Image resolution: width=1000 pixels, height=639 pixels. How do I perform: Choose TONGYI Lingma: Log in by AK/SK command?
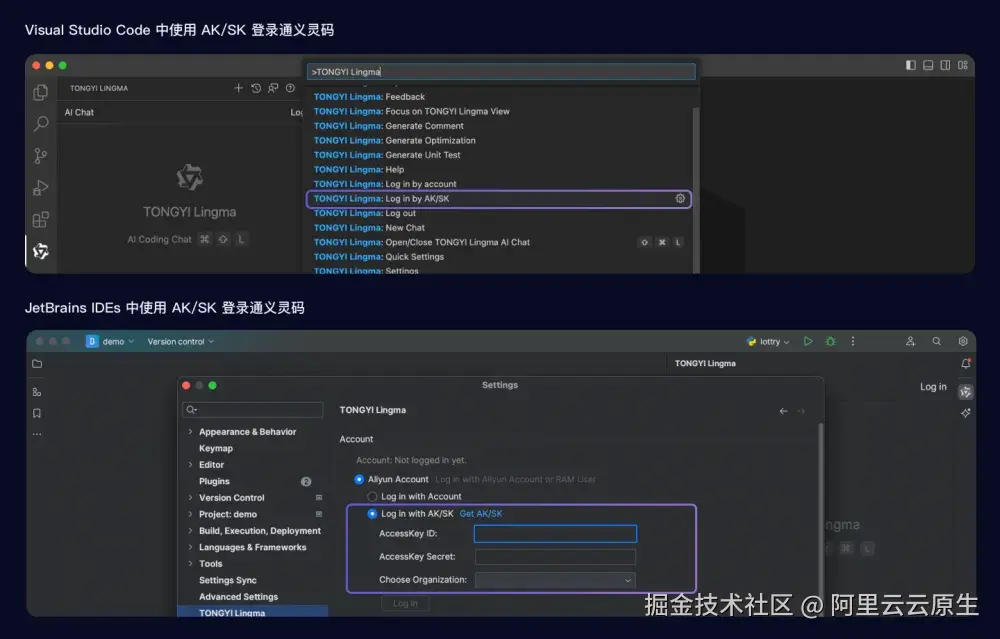tap(499, 198)
